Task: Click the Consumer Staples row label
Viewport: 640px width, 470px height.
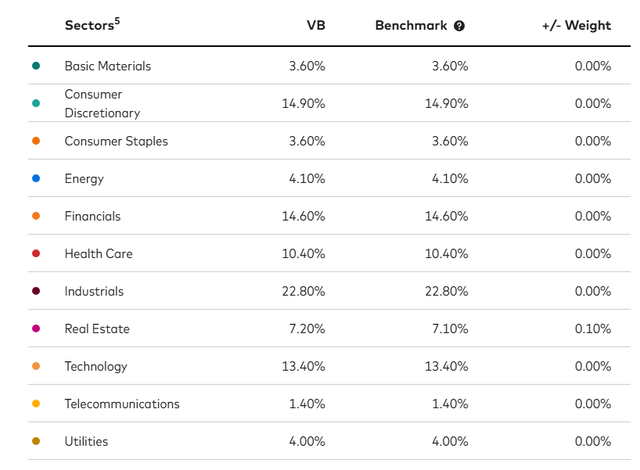Action: point(116,141)
